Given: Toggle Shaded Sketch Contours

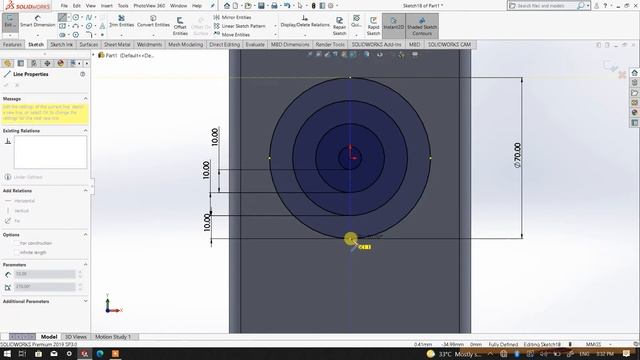Looking at the screenshot, I should coord(422,26).
